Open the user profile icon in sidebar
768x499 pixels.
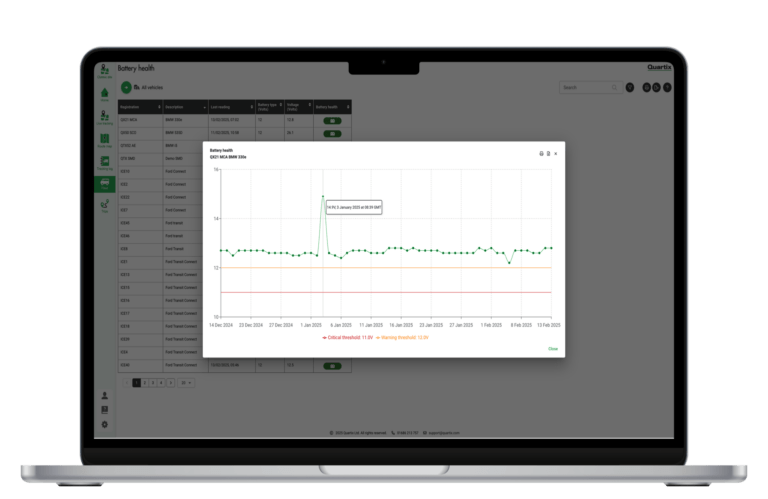point(104,395)
